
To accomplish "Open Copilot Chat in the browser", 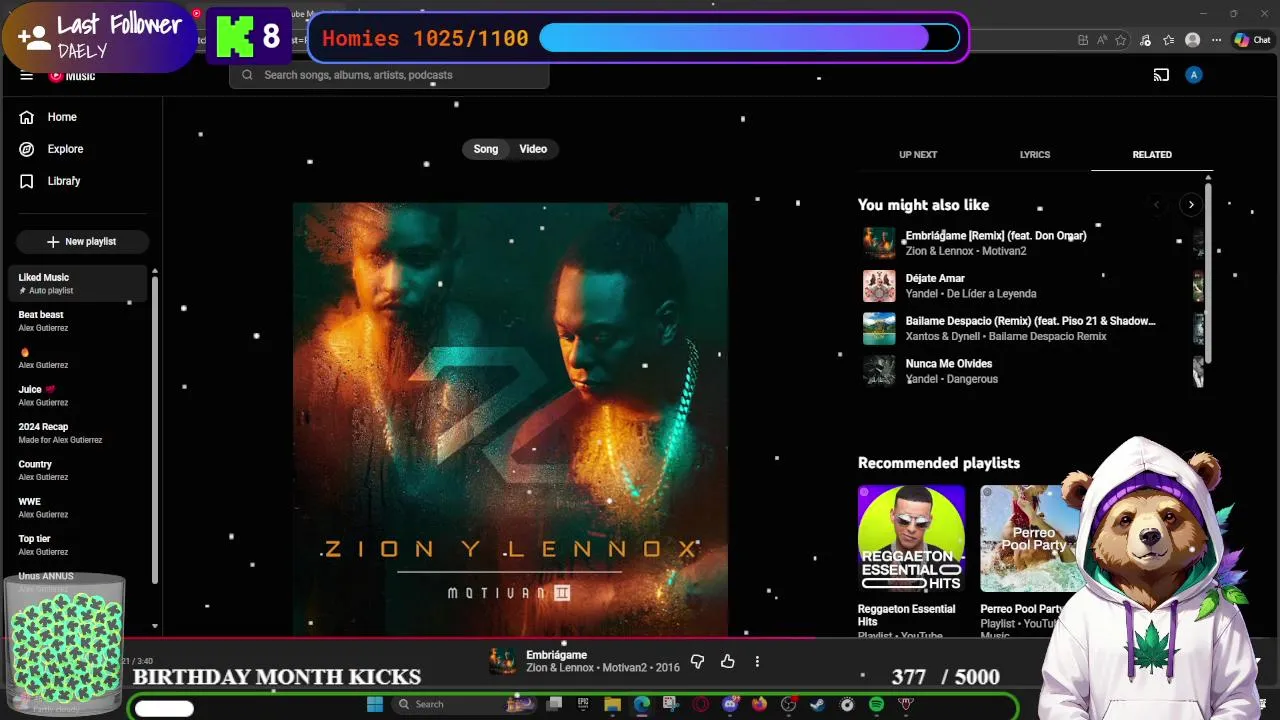I will click(x=1253, y=40).
